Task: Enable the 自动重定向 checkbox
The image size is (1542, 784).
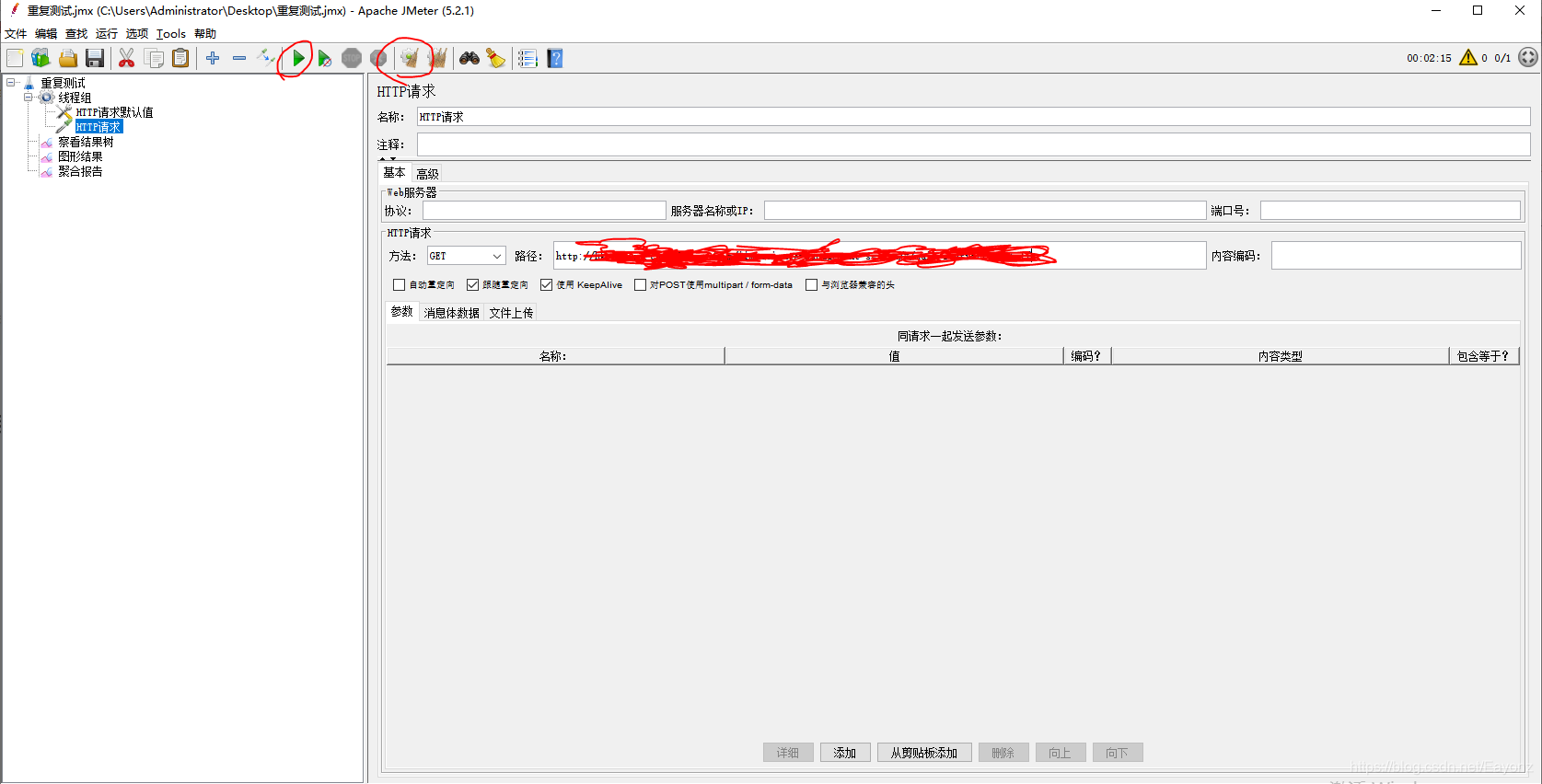Action: tap(399, 284)
